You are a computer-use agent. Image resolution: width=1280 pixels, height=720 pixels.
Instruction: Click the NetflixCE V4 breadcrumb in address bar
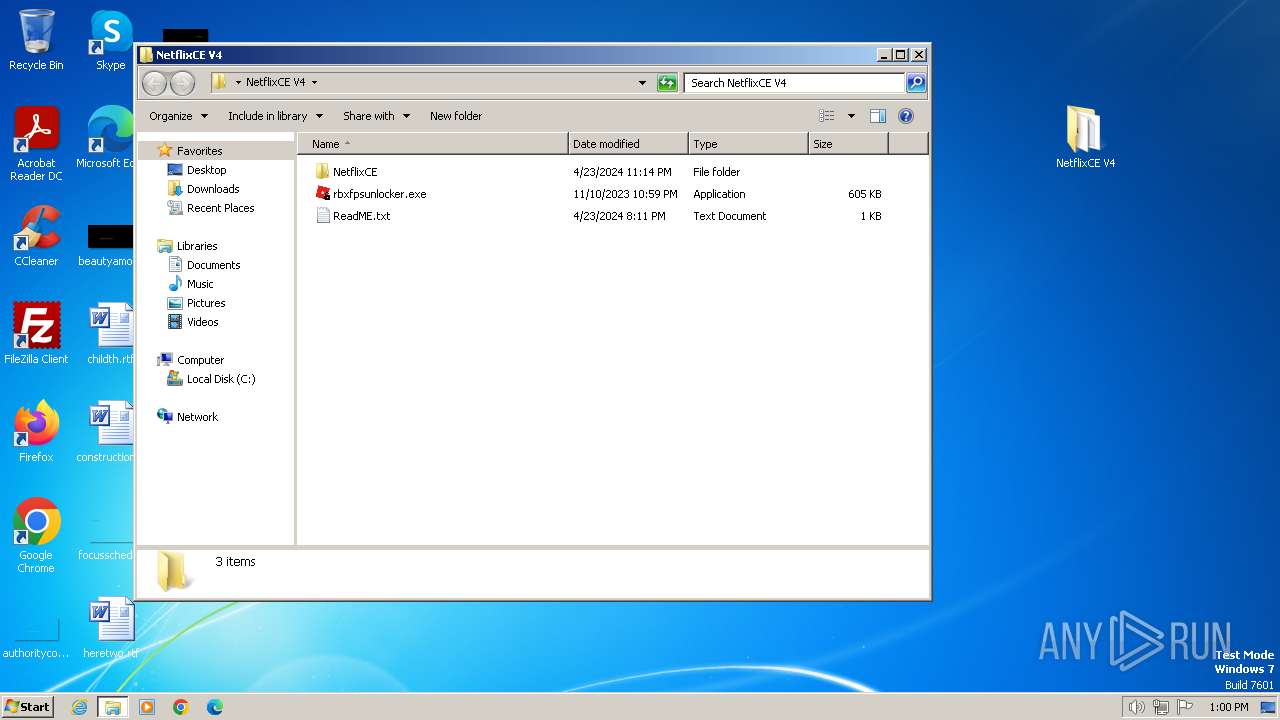pyautogui.click(x=275, y=83)
